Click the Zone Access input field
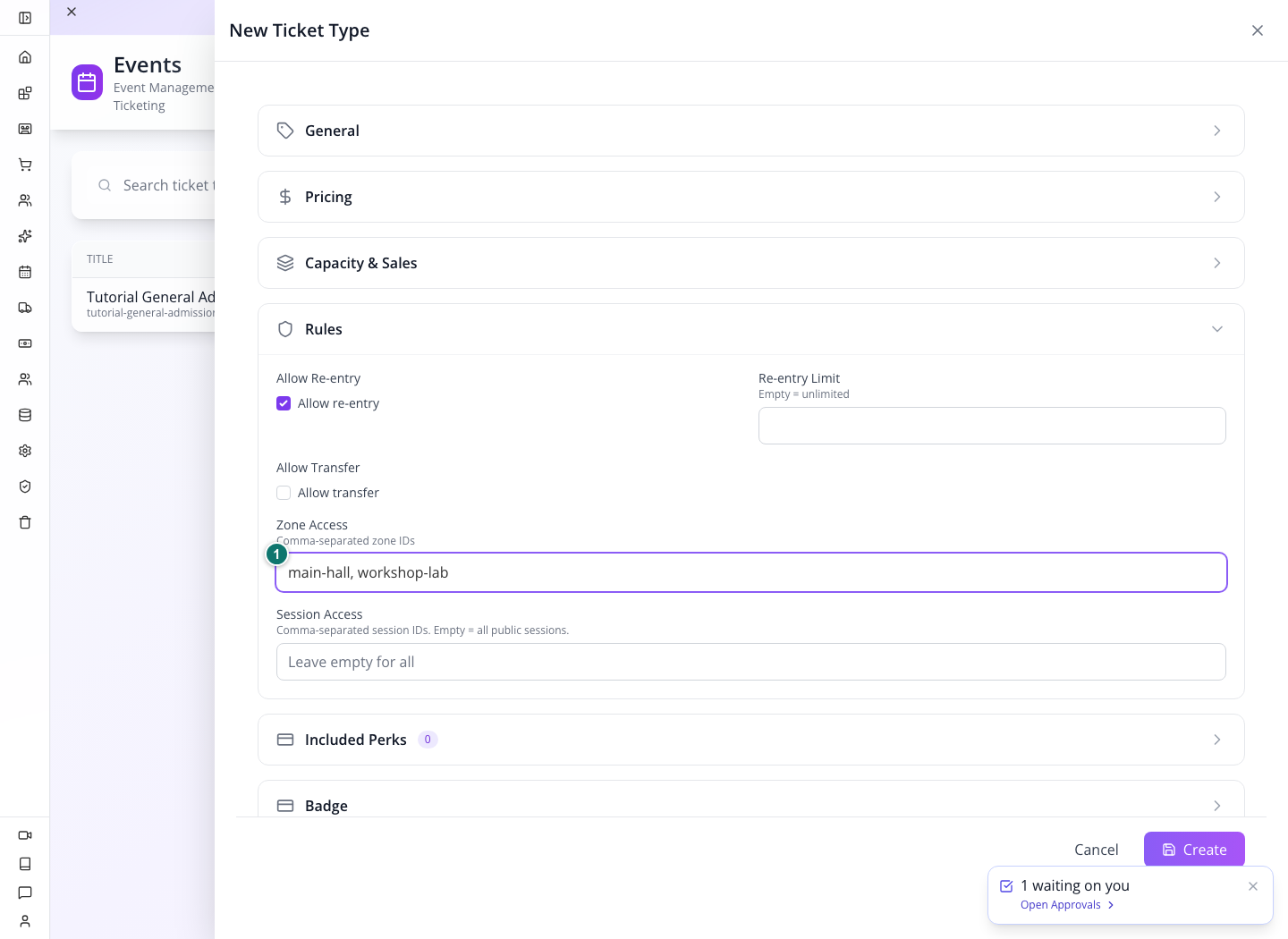 (751, 572)
